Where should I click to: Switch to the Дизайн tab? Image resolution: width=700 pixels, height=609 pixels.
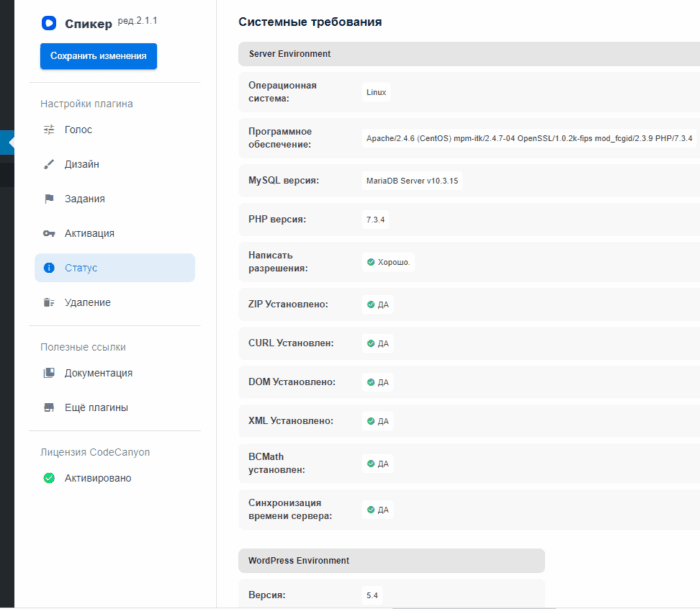(x=81, y=164)
